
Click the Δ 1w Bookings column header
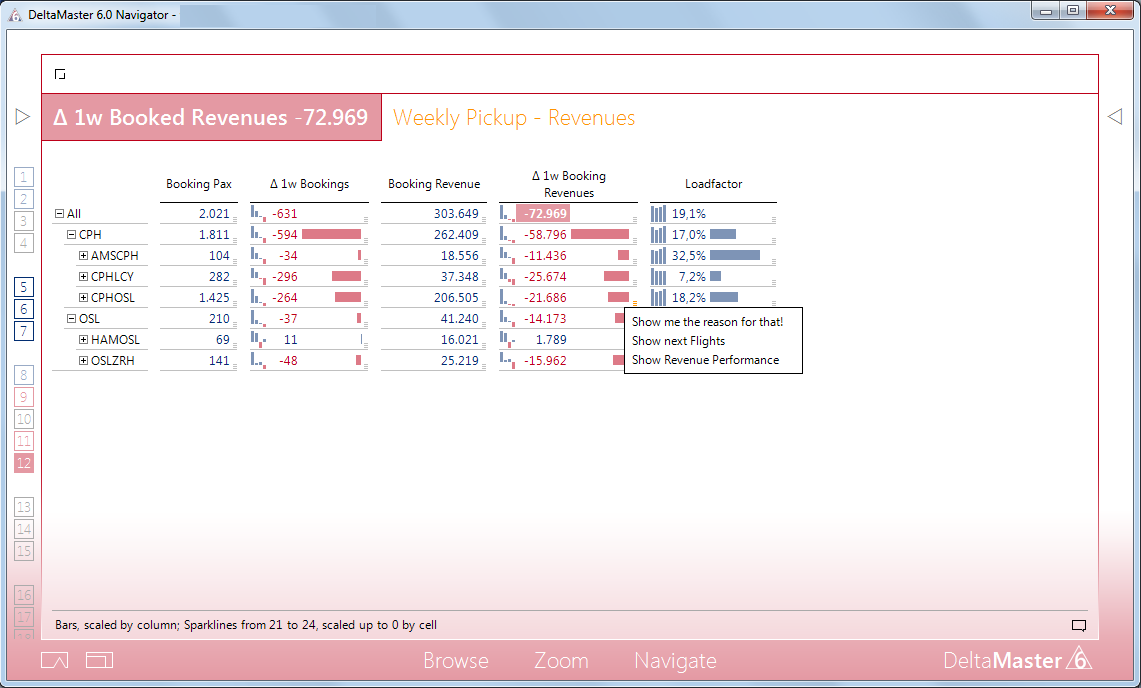pos(309,184)
